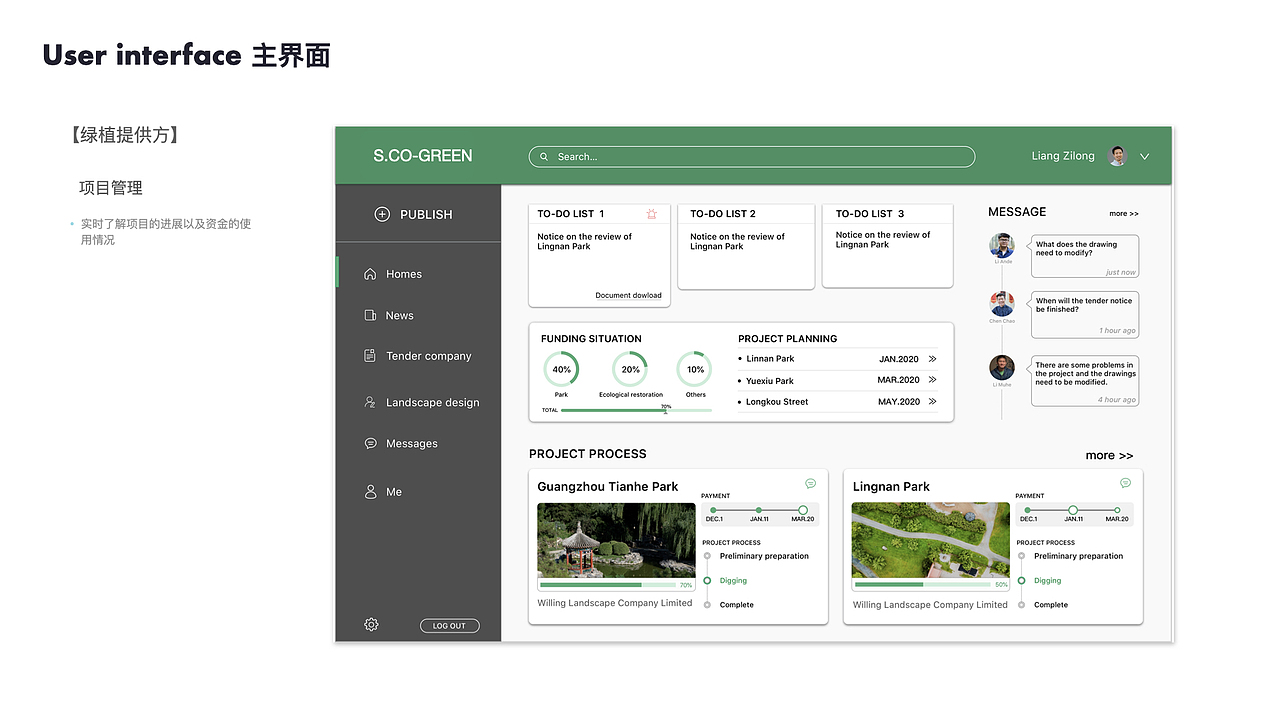Click Chen Chao's message avatar

point(1002,304)
